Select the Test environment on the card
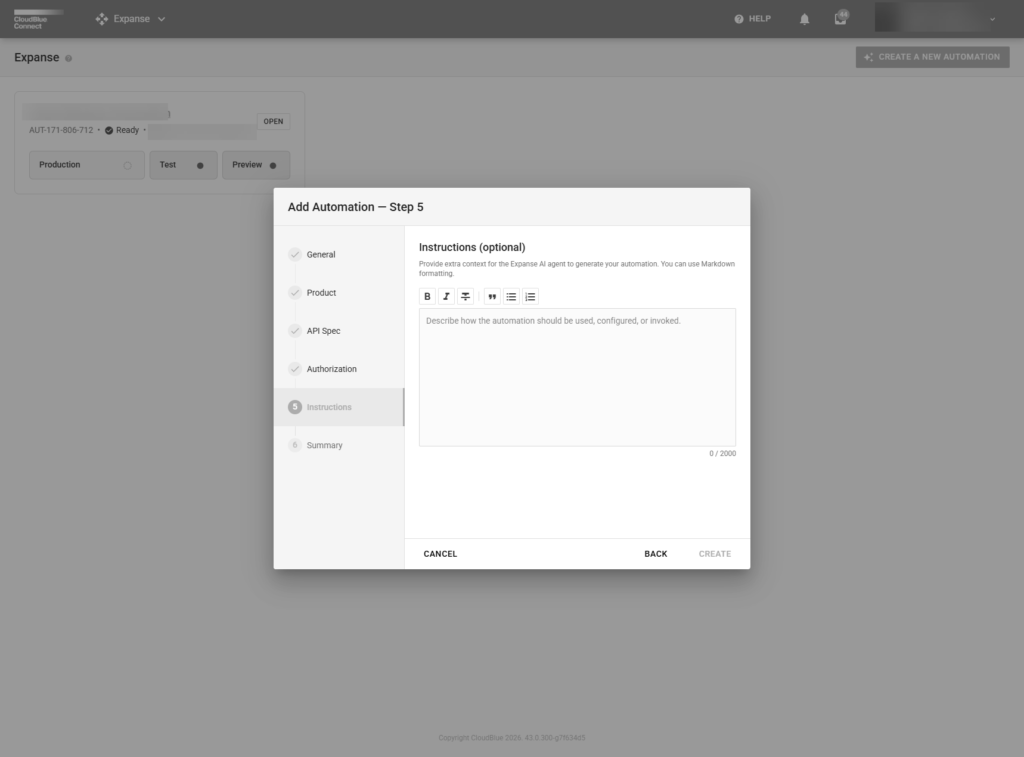Screen dimensions: 1024x757 [x=184, y=165]
